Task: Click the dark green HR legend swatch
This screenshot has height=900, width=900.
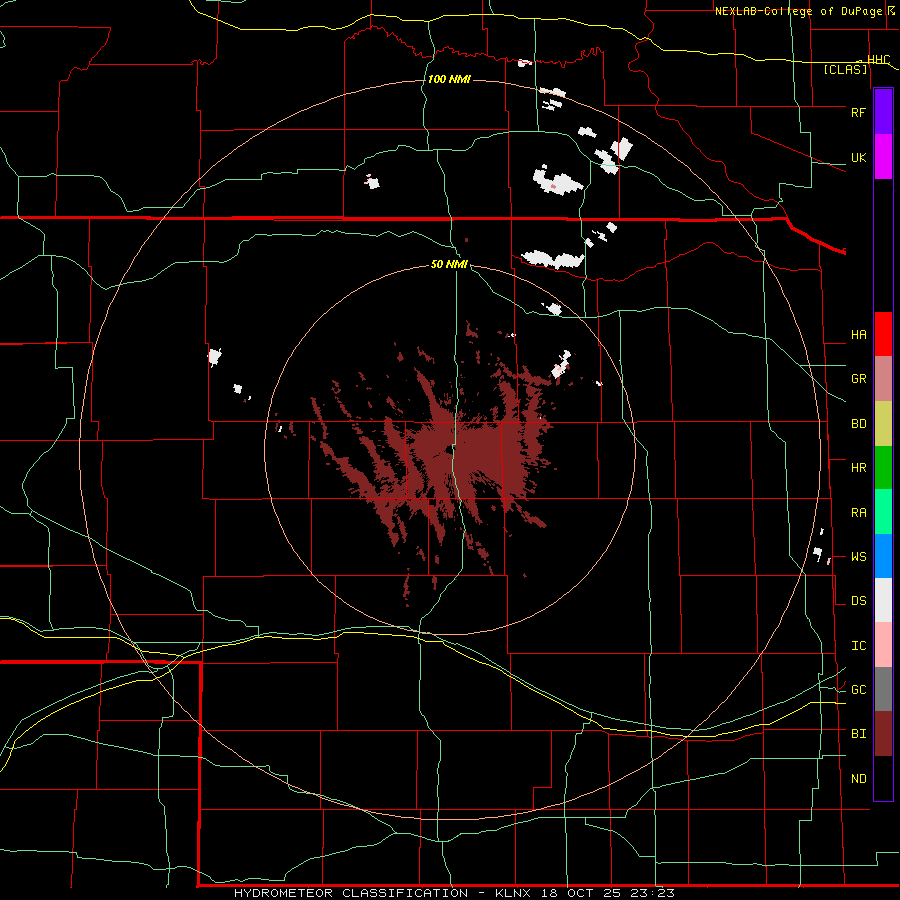Action: pyautogui.click(x=883, y=467)
